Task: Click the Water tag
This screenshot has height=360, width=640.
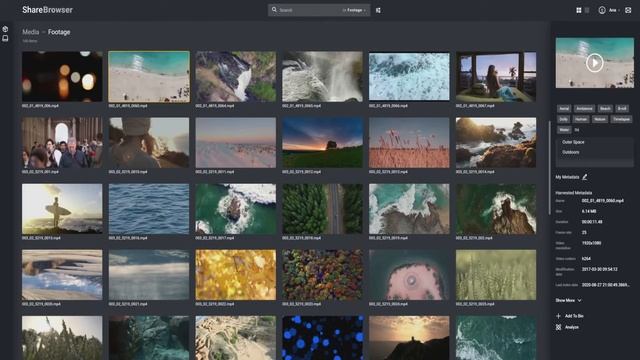Action: click(x=564, y=130)
